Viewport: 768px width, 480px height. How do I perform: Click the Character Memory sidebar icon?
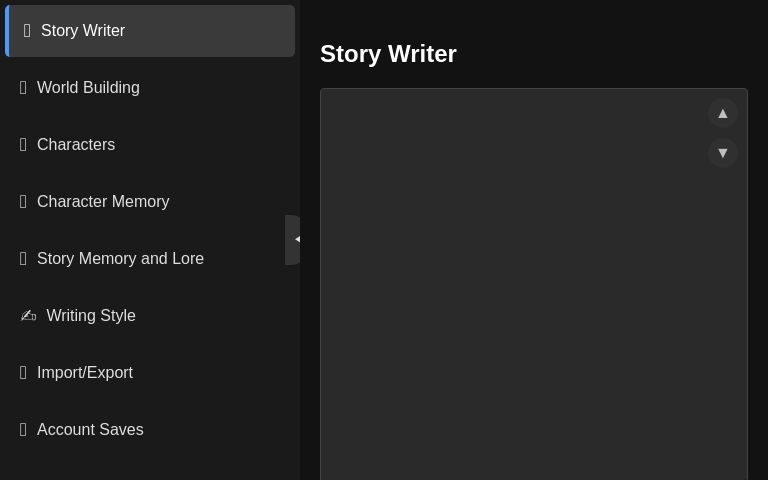tap(23, 202)
